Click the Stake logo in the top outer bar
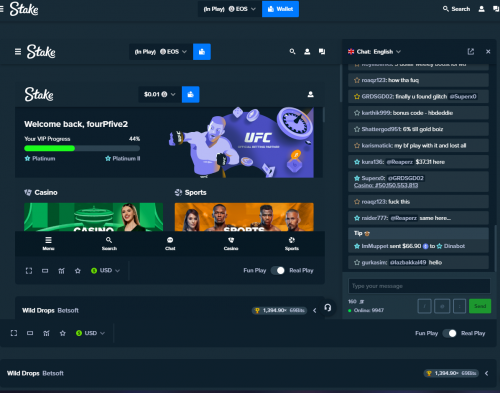The width and height of the screenshot is (500, 393). (x=24, y=9)
